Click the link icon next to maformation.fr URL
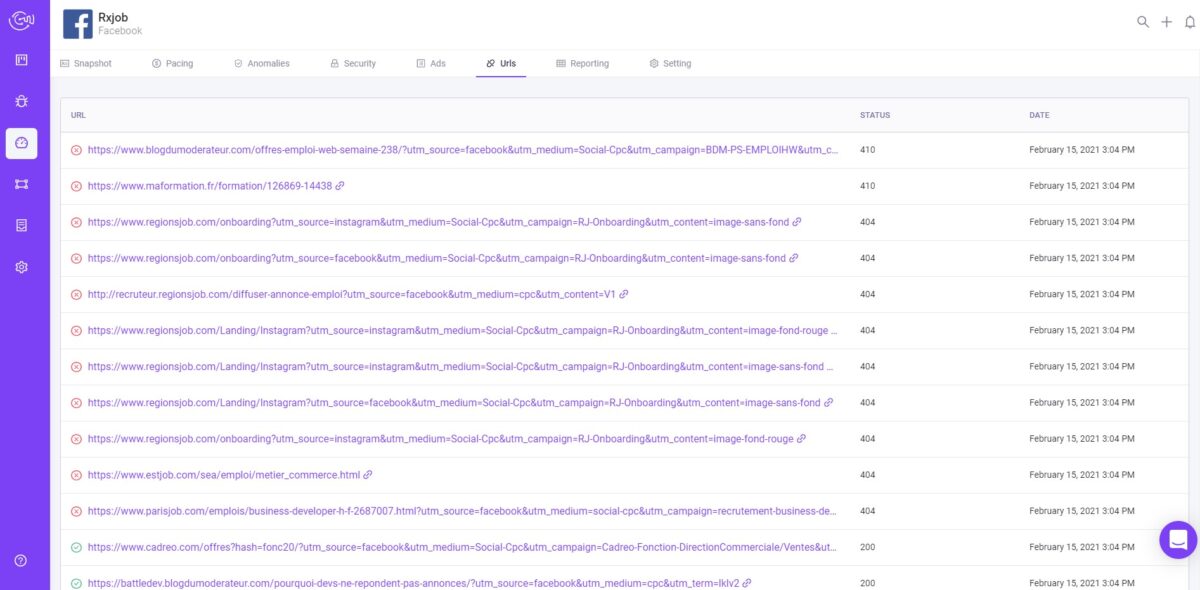Screen dimensions: 1200x590 340,186
